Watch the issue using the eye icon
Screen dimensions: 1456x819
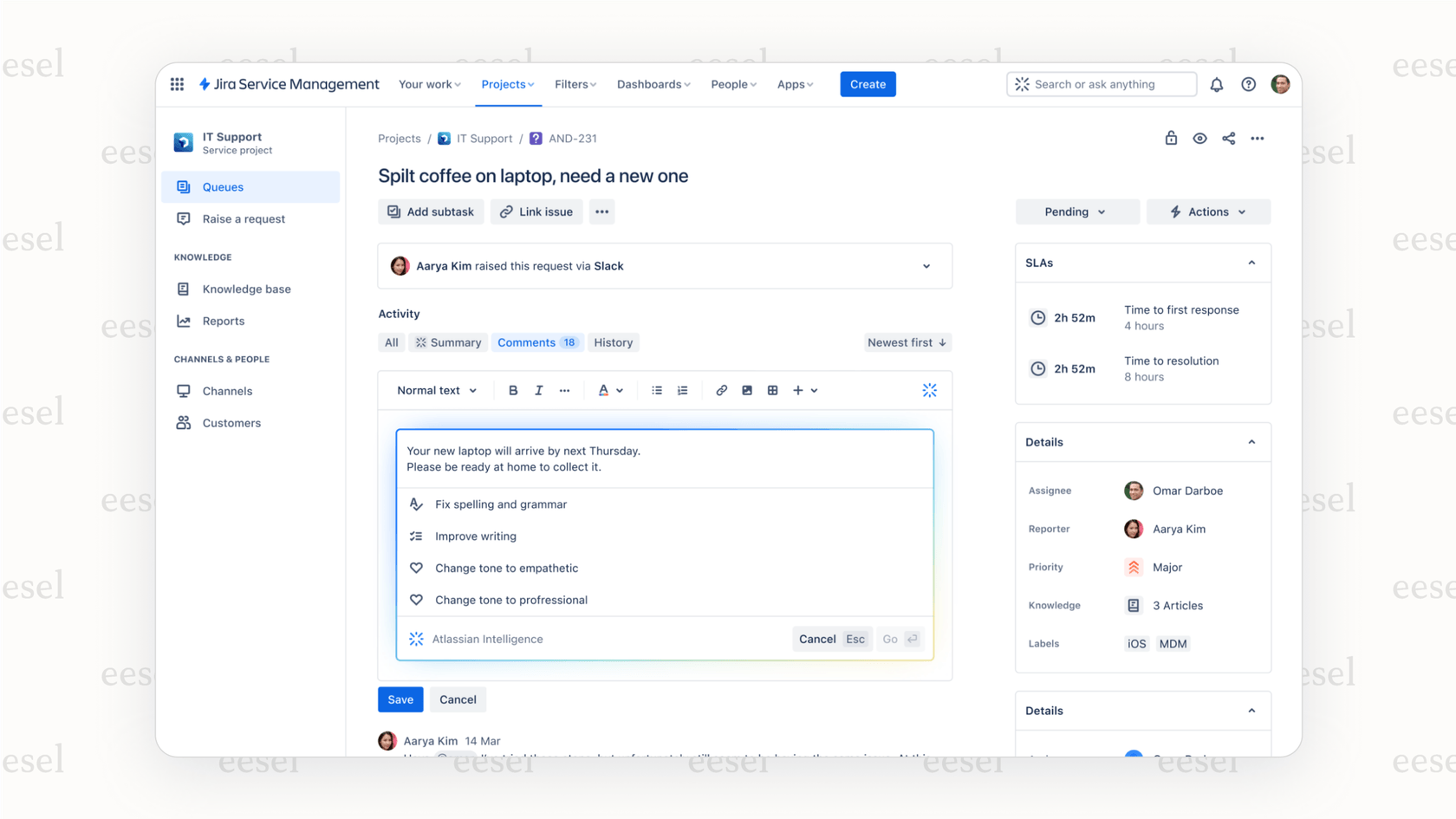click(x=1199, y=138)
